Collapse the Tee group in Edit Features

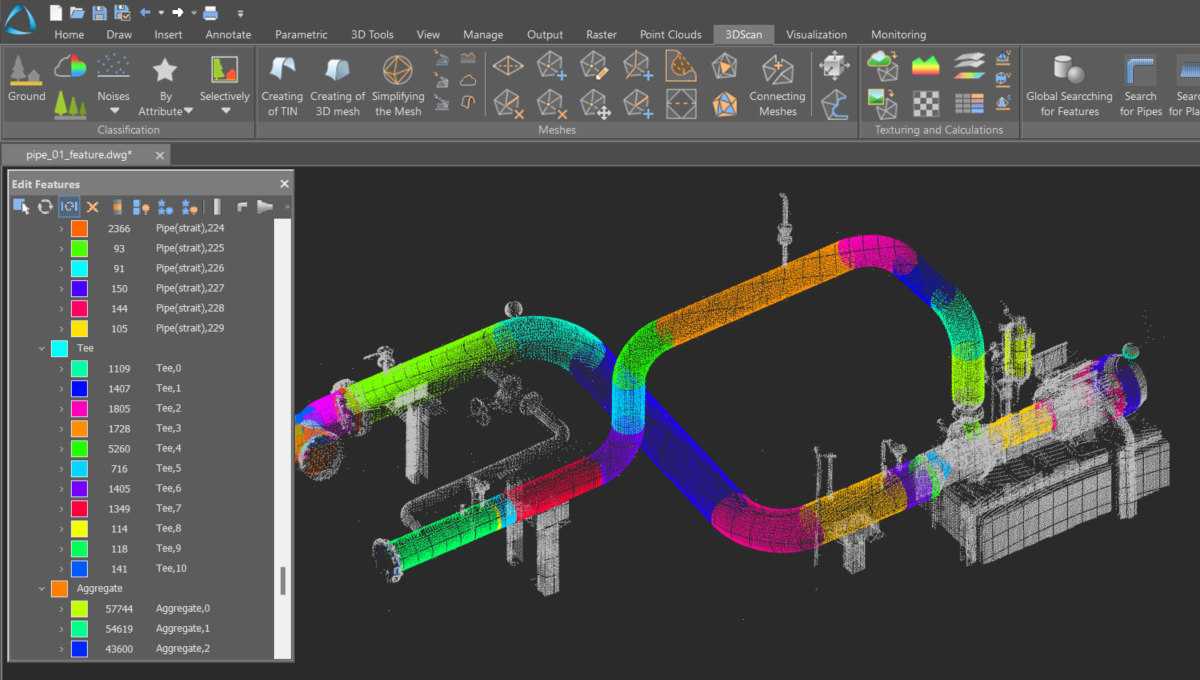pos(42,348)
